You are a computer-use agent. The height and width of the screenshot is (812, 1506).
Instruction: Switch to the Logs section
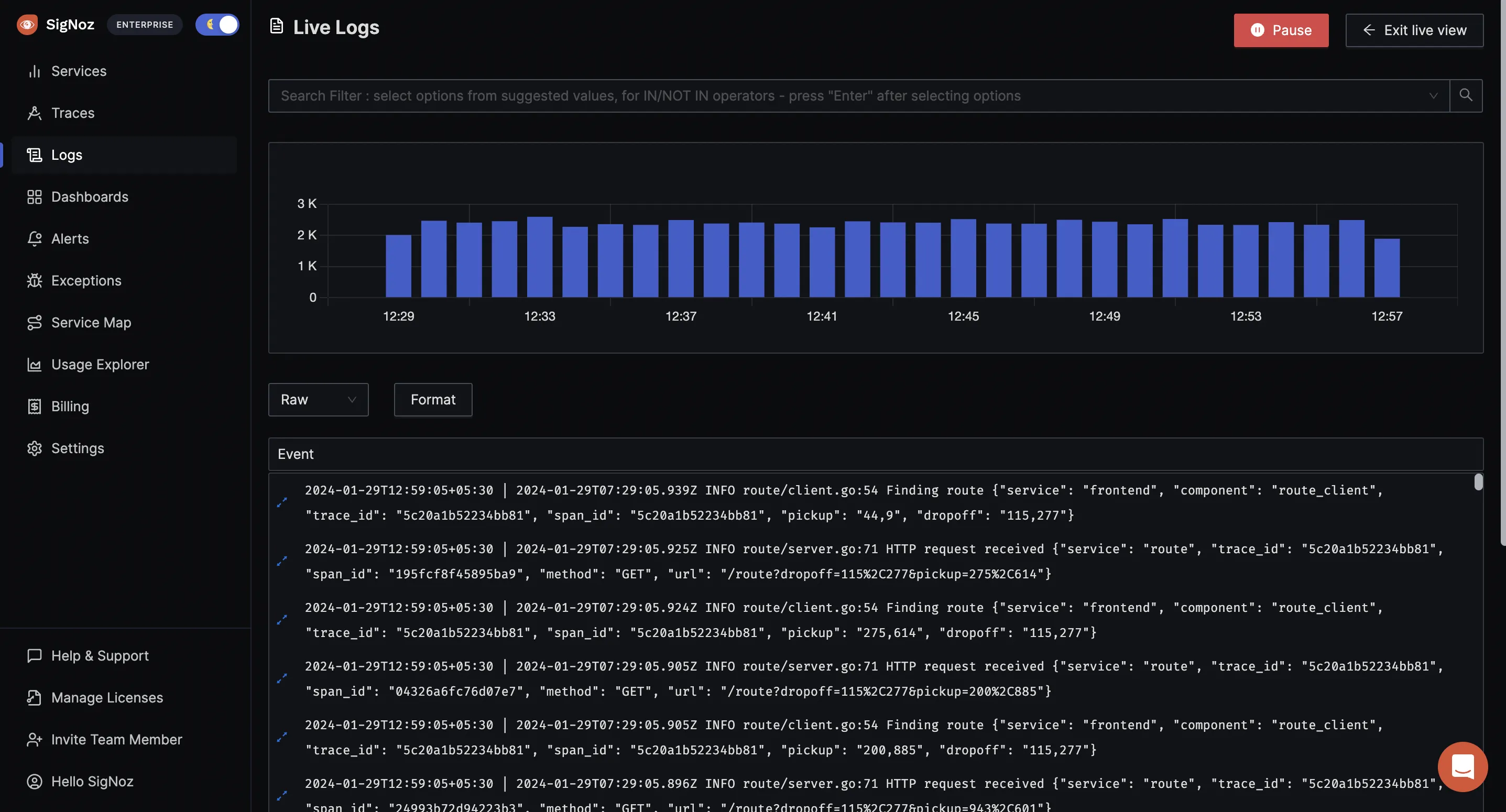point(66,155)
